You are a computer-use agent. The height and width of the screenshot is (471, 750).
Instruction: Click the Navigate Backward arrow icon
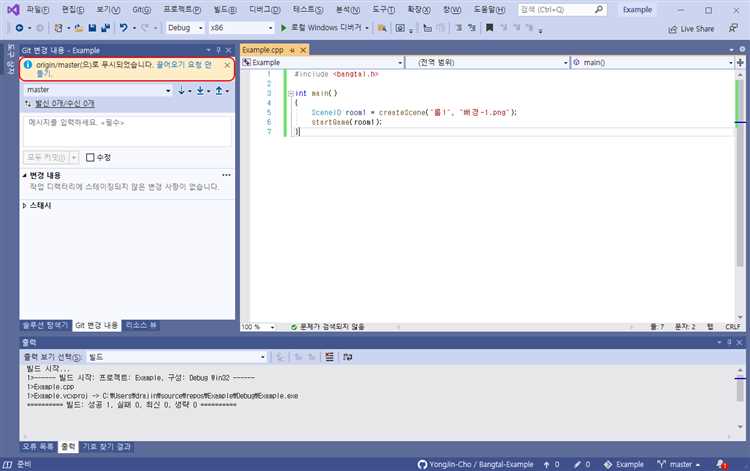pyautogui.click(x=19, y=28)
